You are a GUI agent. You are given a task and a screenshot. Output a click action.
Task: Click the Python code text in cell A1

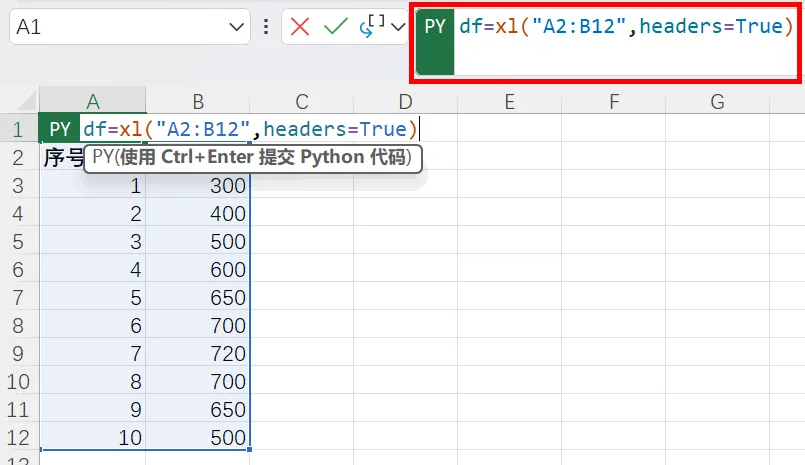click(251, 129)
